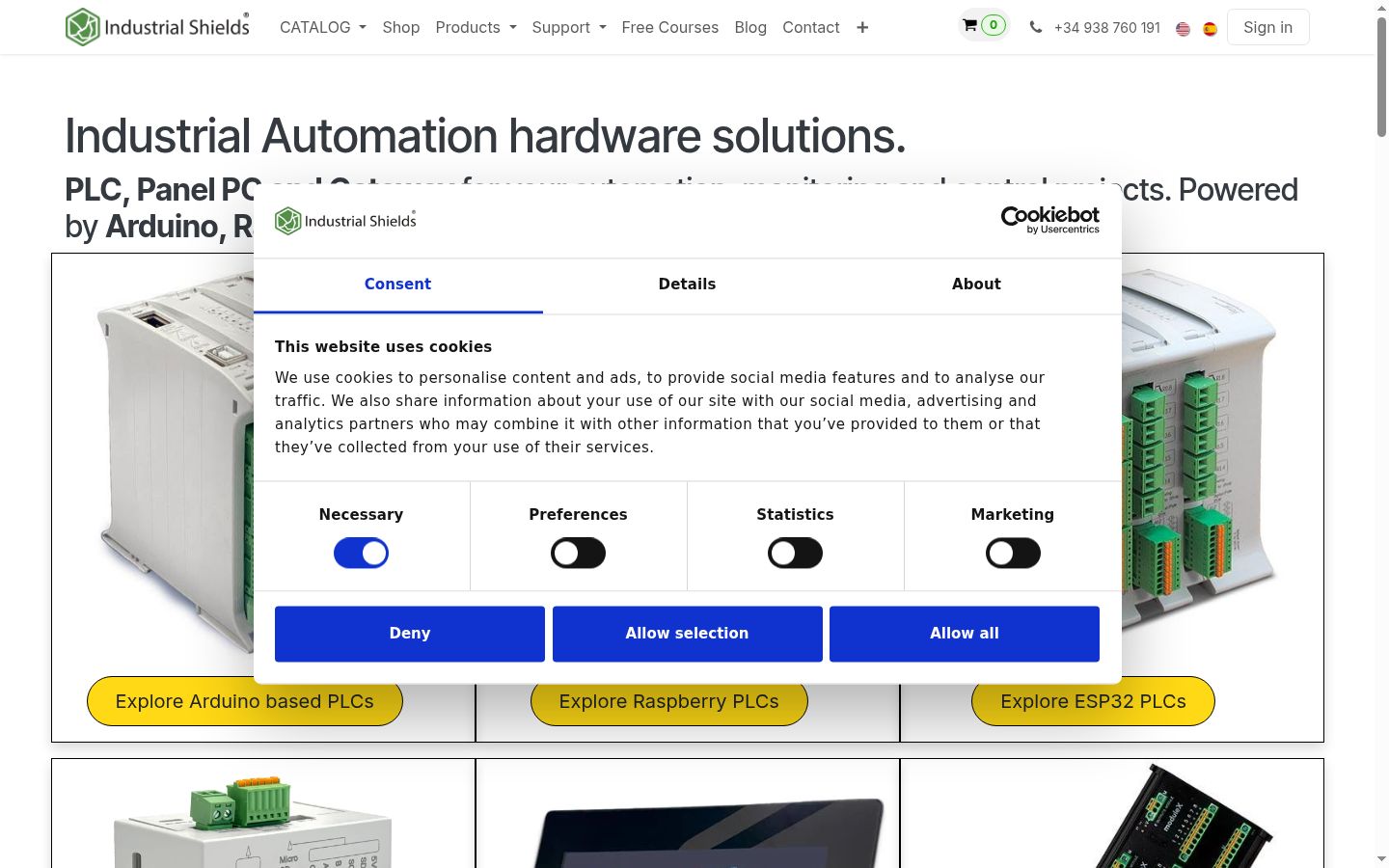The width and height of the screenshot is (1389, 868).
Task: Expand the Products dropdown menu
Action: click(x=476, y=27)
